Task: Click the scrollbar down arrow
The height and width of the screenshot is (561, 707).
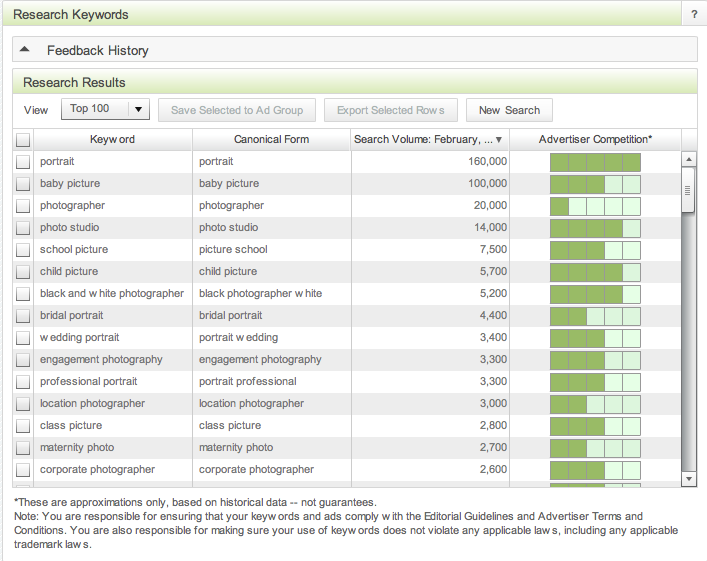Action: (x=688, y=479)
